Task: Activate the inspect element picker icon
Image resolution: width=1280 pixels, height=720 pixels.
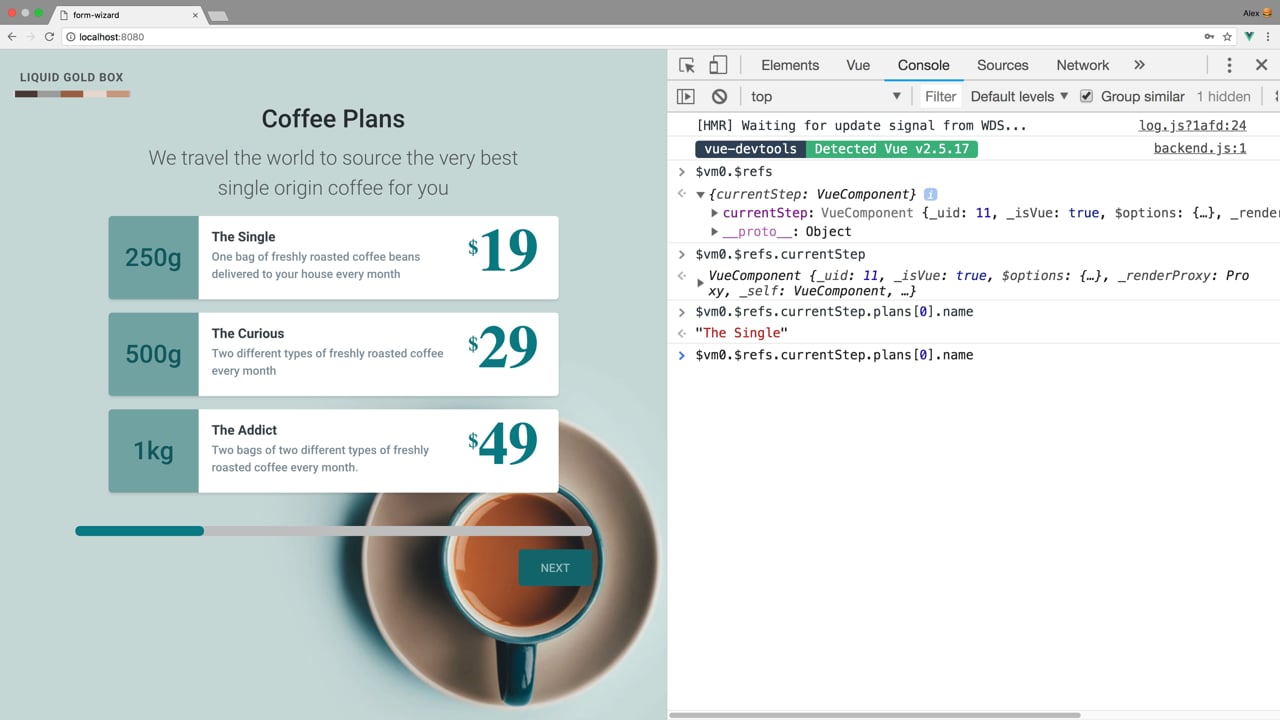Action: click(x=687, y=65)
